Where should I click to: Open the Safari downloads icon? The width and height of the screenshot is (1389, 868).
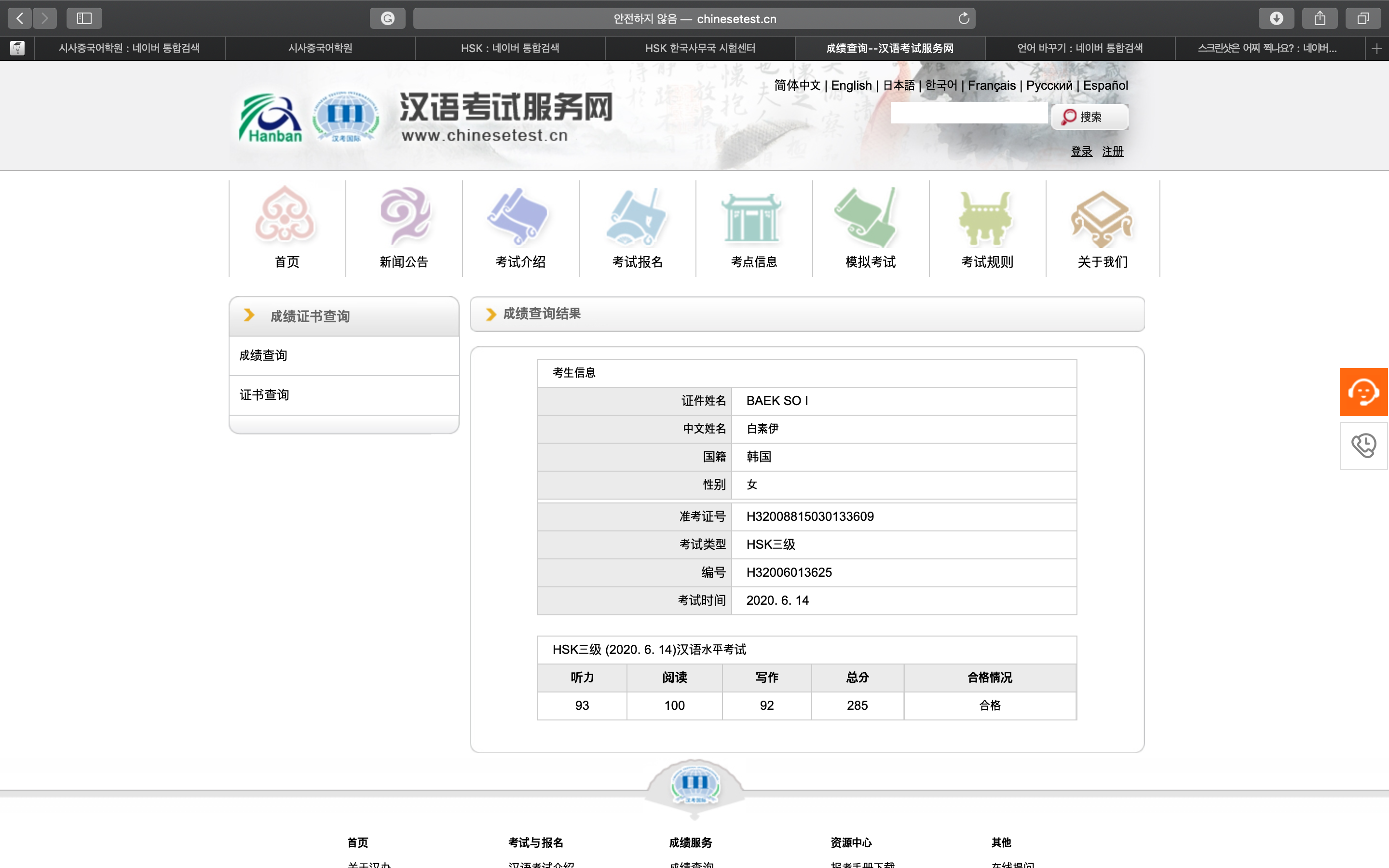tap(1276, 18)
